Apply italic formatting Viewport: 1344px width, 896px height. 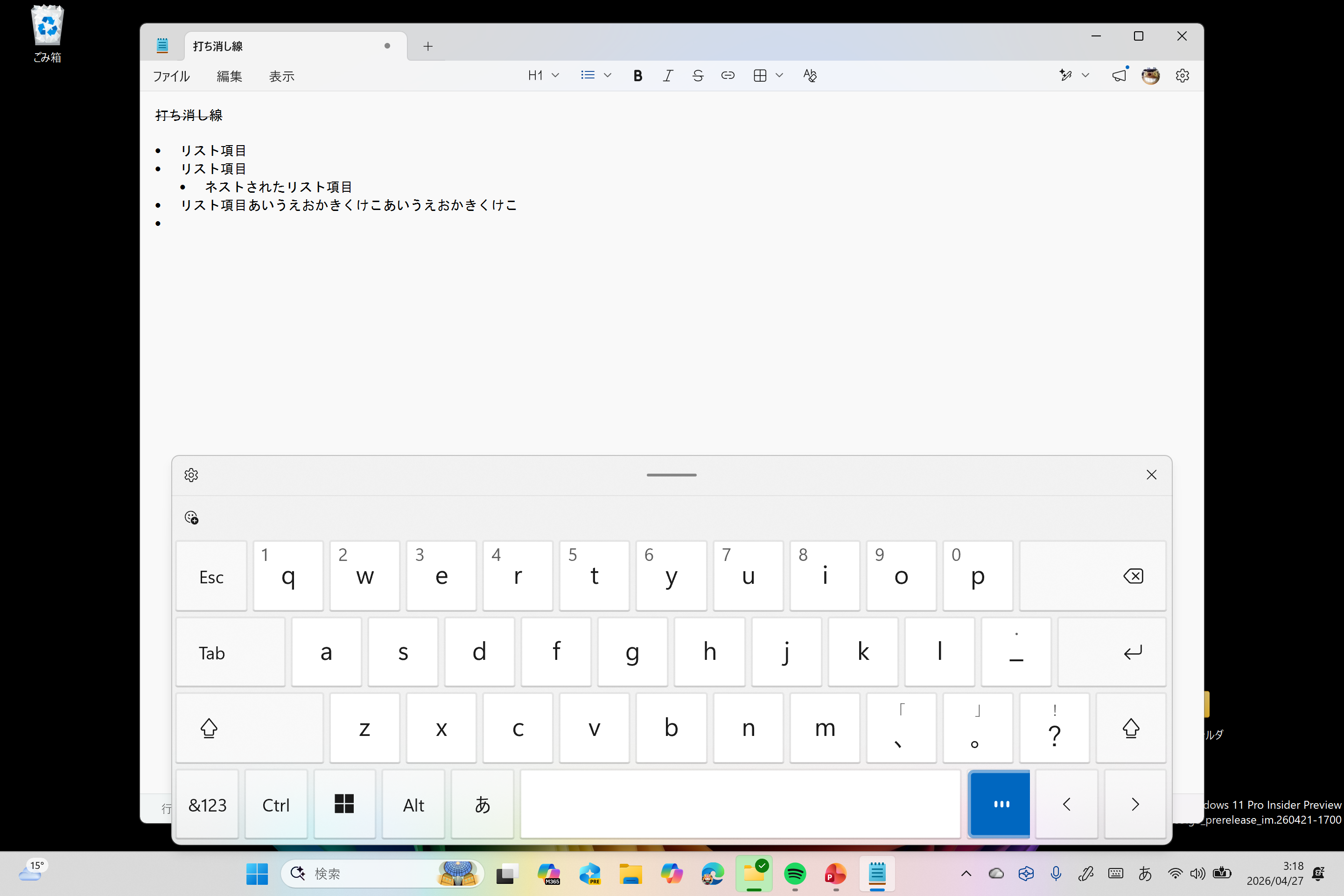pyautogui.click(x=667, y=75)
